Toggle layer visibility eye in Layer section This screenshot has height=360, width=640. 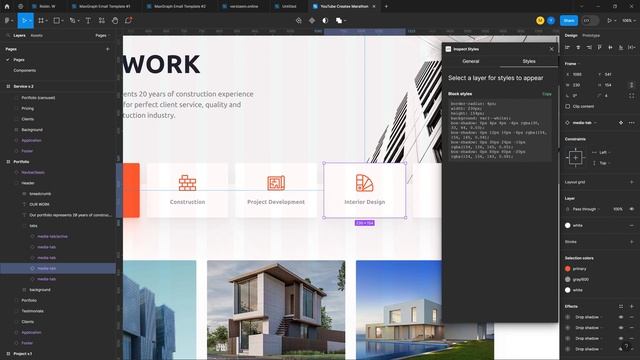point(632,209)
